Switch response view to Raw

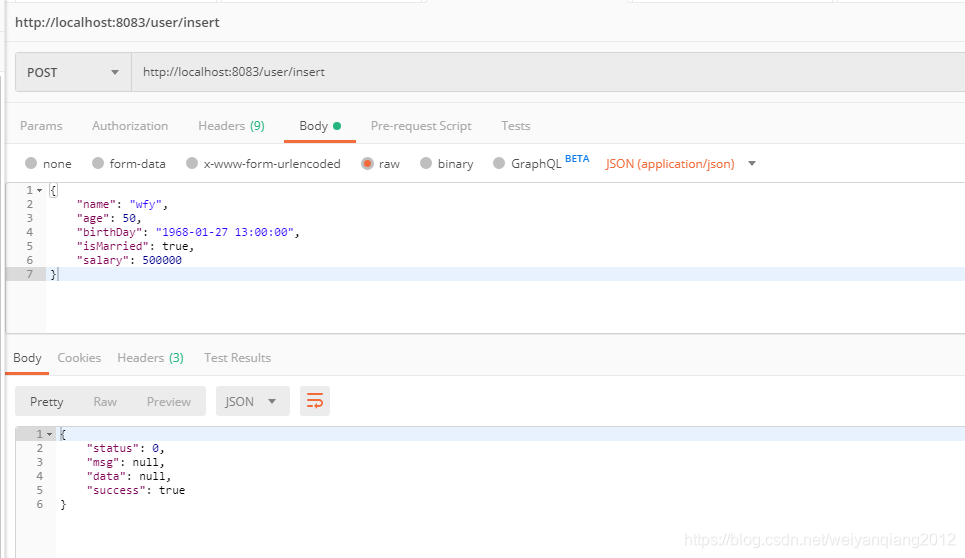pos(105,402)
